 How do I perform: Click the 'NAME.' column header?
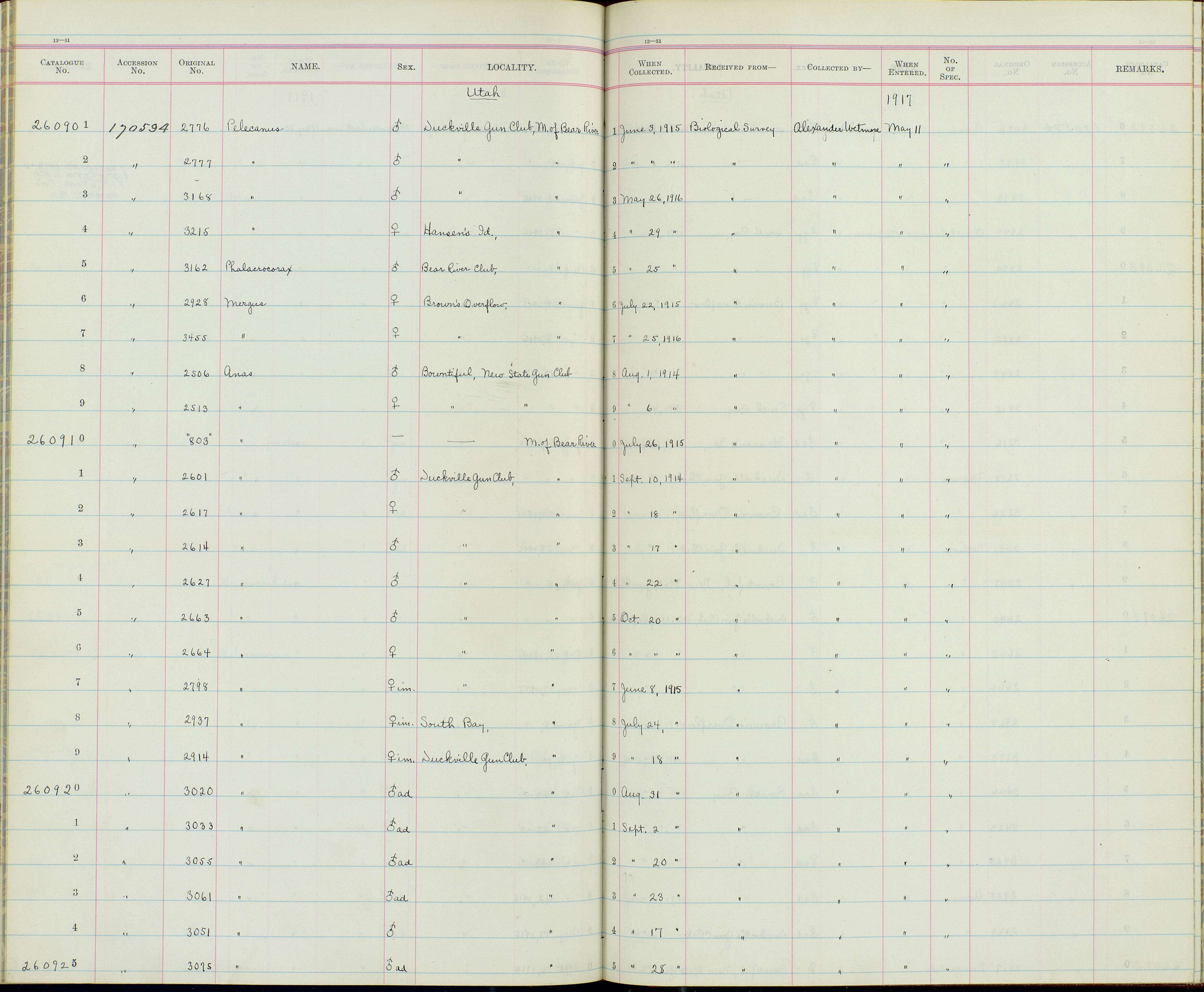point(306,67)
